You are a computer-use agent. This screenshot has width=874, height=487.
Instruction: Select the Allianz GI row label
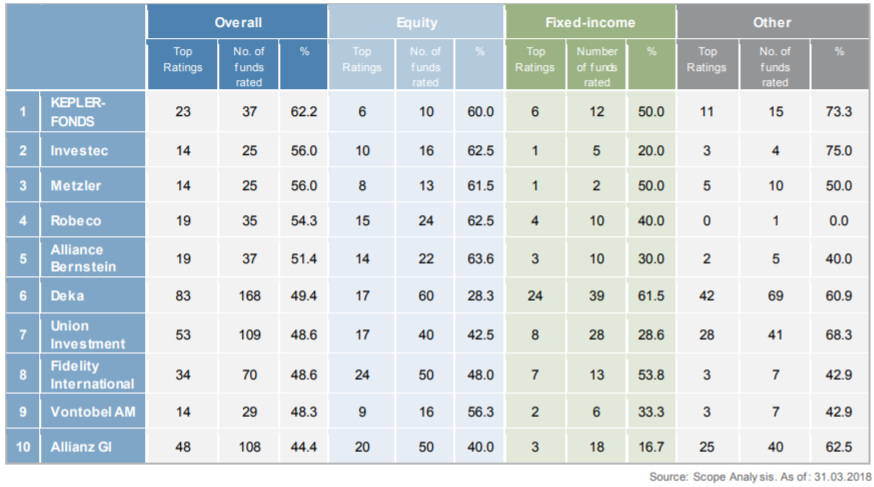tap(82, 446)
